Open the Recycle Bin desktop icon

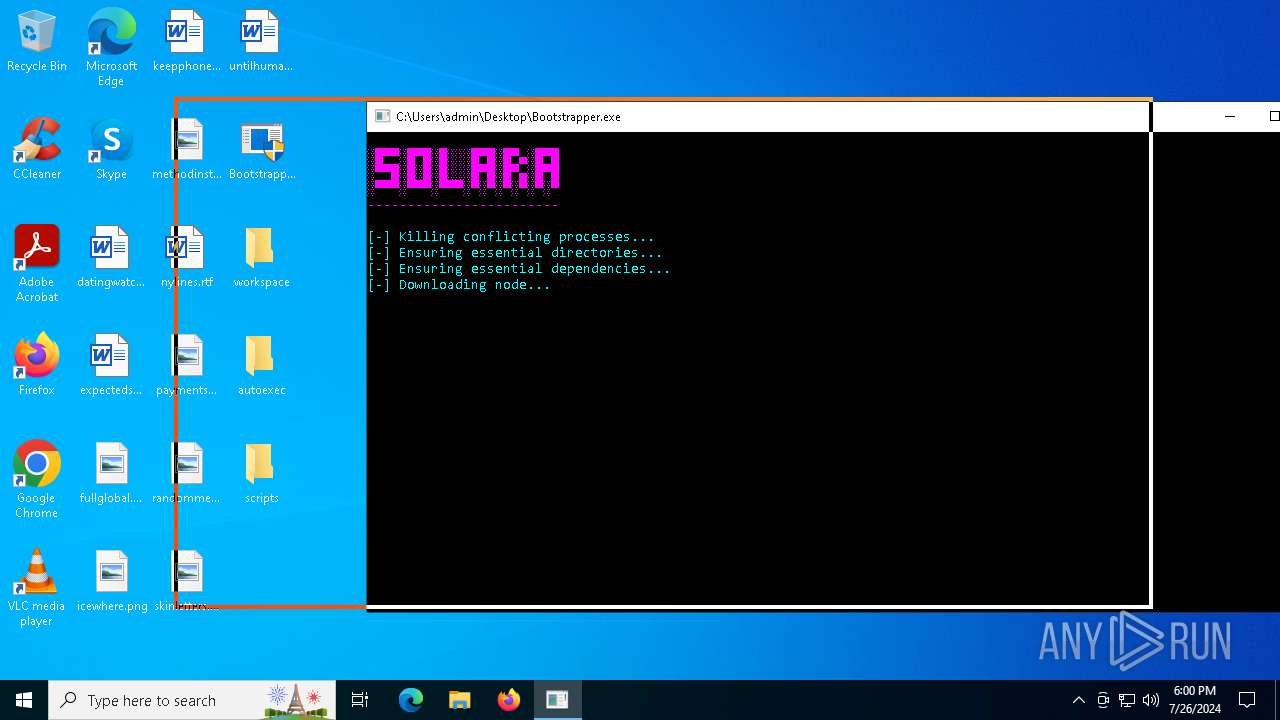(x=37, y=42)
